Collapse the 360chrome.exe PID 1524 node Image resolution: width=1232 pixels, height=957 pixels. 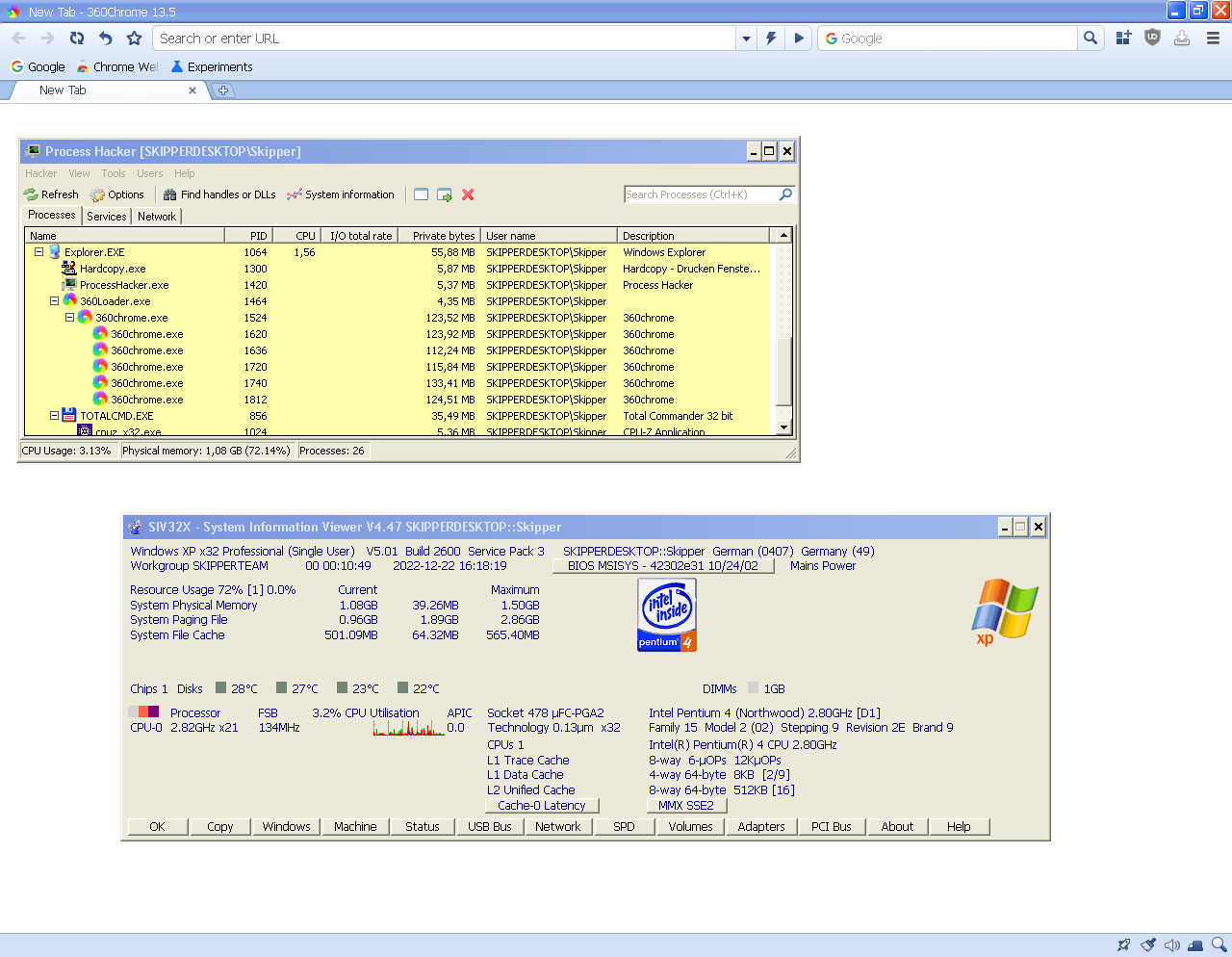(x=70, y=318)
